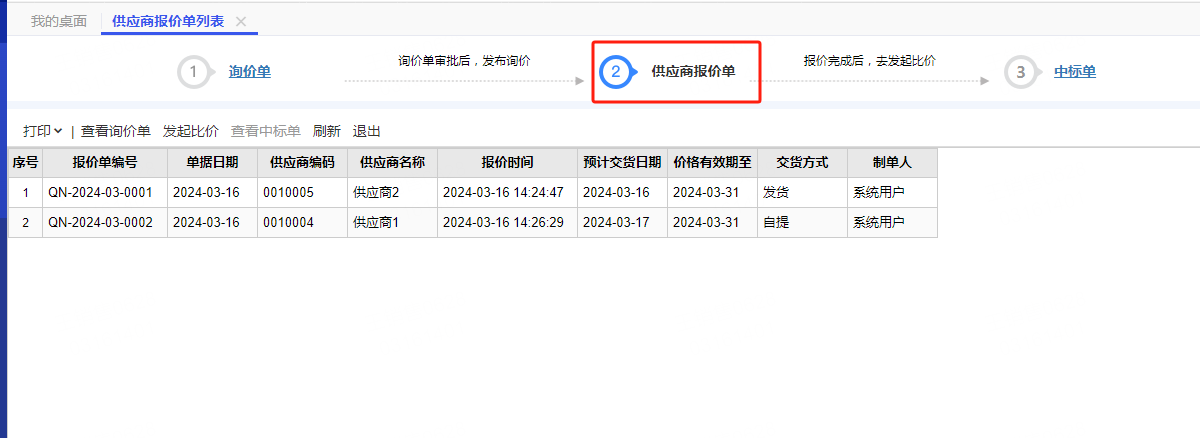The image size is (1200, 438).
Task: Click the 询价单审批后，发布询价 hint text
Action: click(x=464, y=61)
